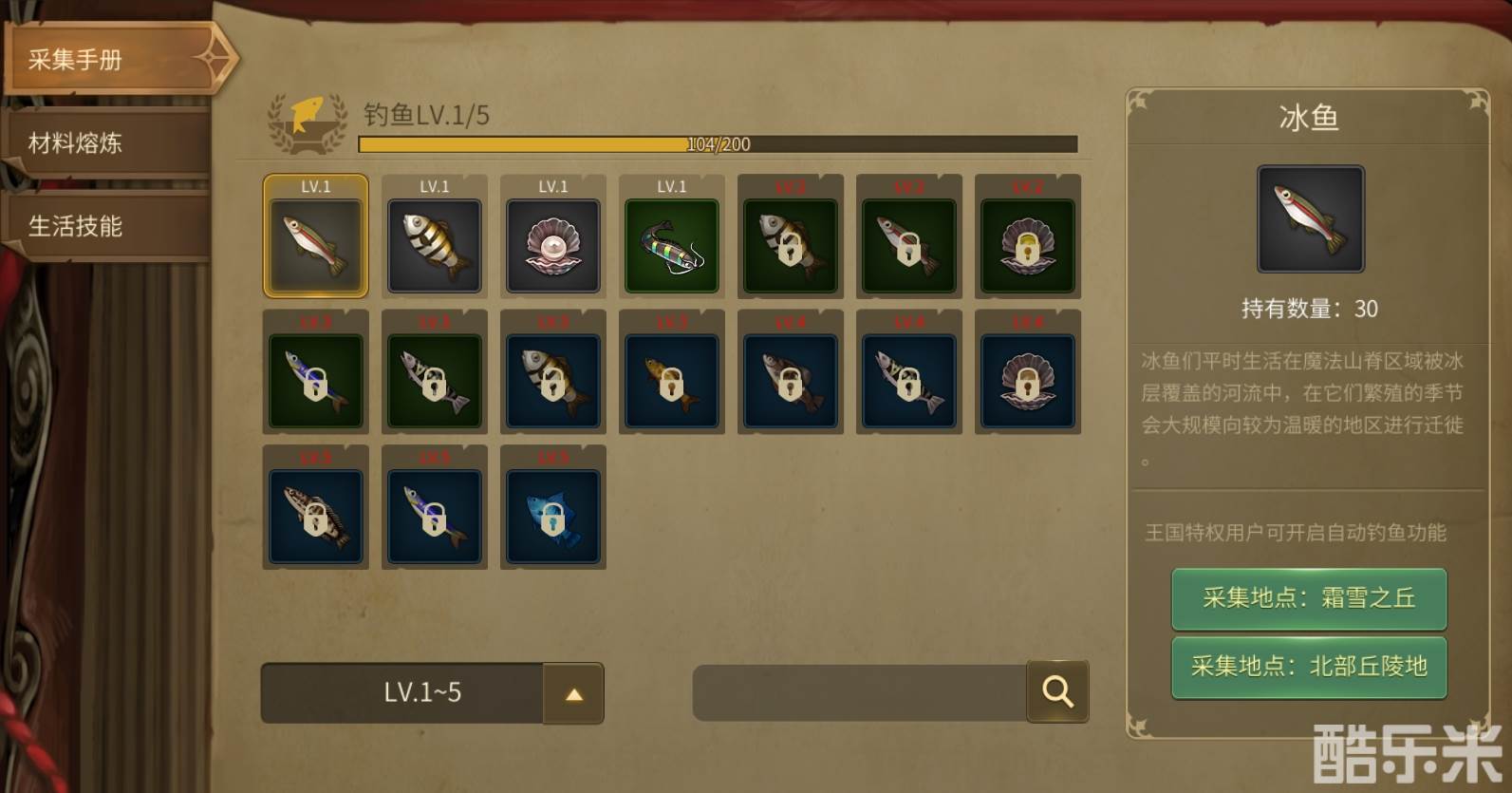Click the magnifying glass search button
This screenshot has width=1512, height=793.
(x=1057, y=691)
